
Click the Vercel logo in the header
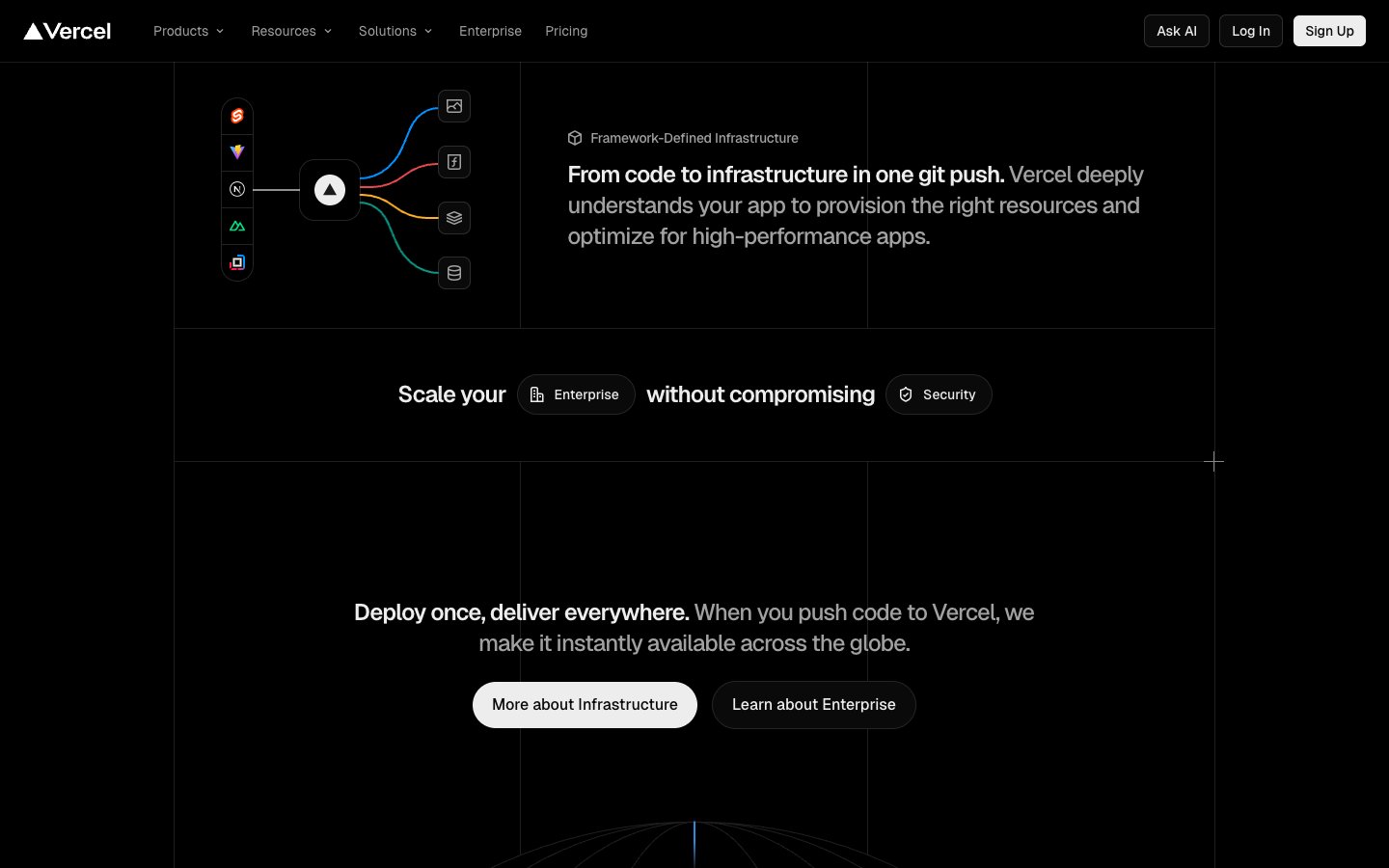click(x=68, y=31)
